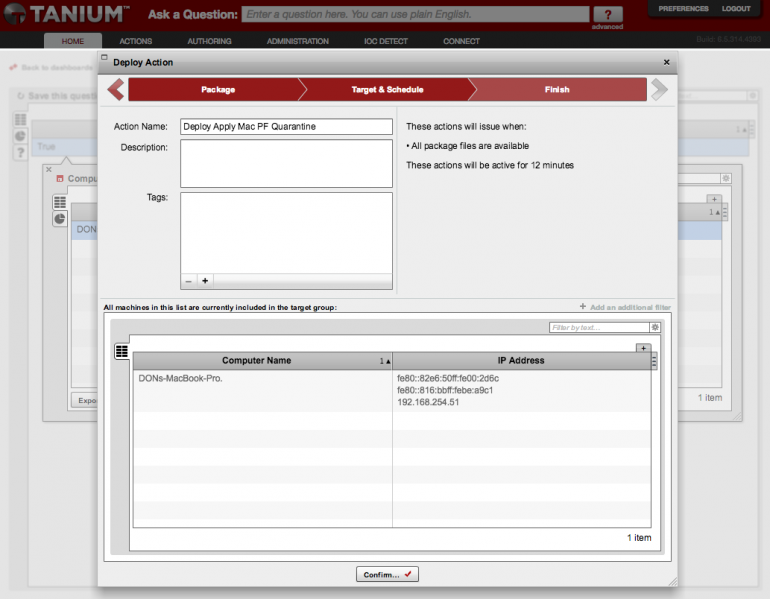The image size is (770, 599).
Task: Click into the Description box
Action: [286, 163]
